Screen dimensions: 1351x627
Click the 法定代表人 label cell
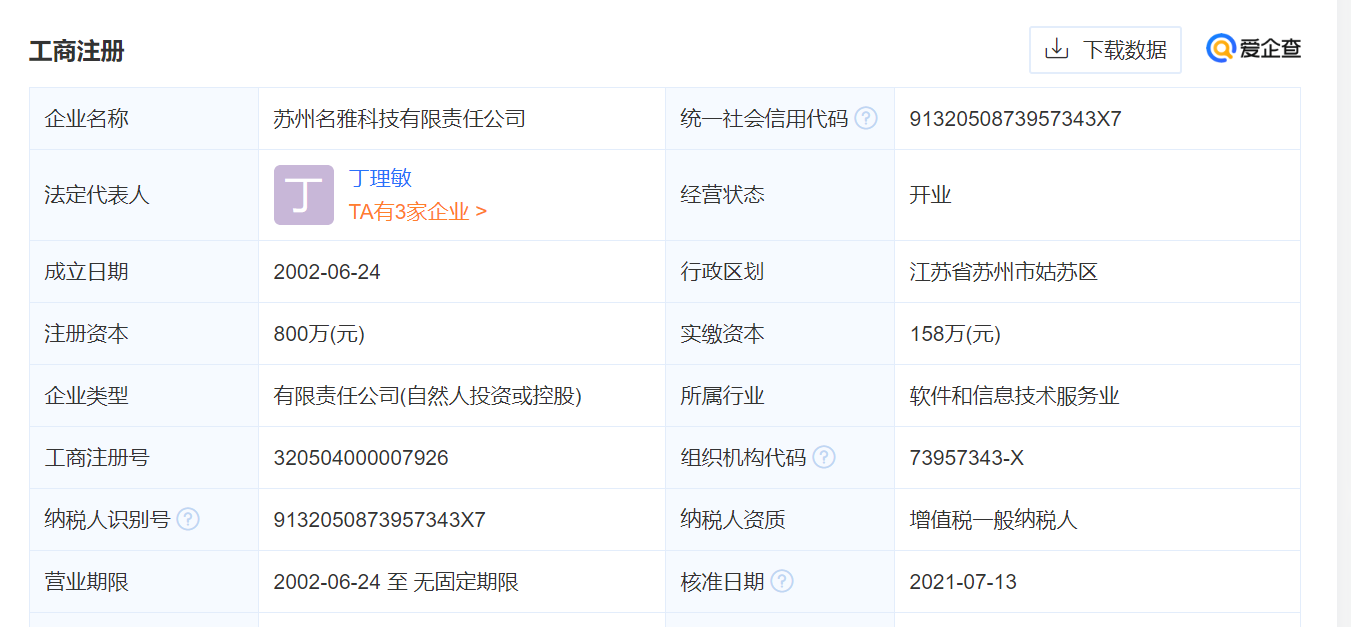pos(144,195)
